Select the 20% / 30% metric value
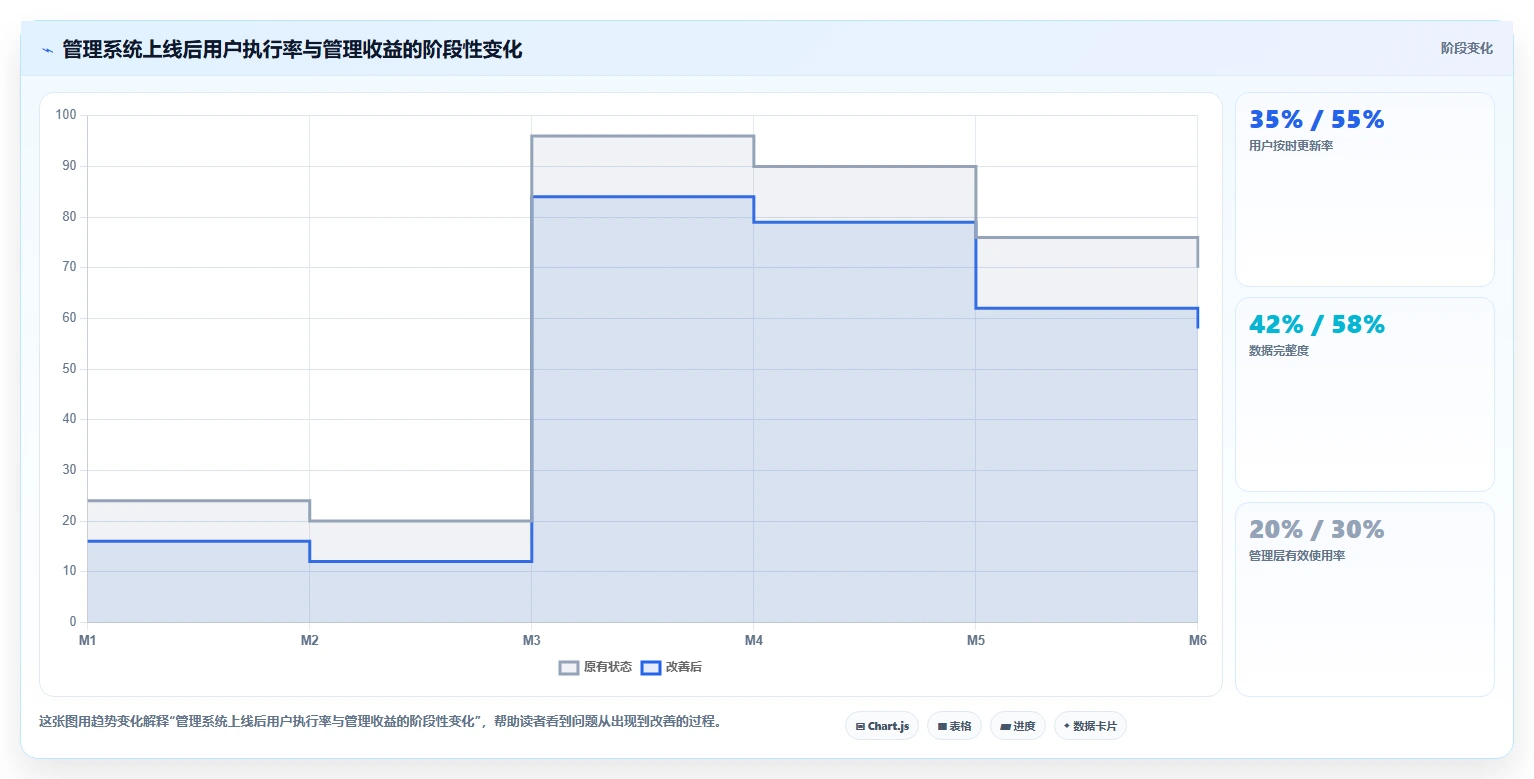 pos(1317,530)
